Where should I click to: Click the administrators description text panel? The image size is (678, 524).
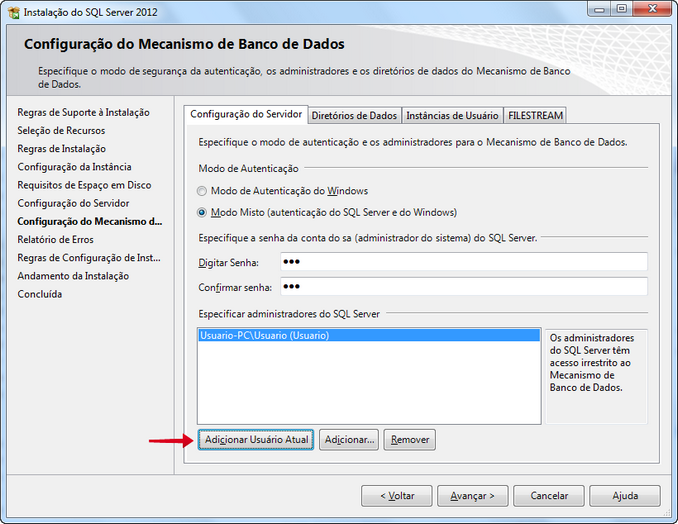(x=596, y=376)
